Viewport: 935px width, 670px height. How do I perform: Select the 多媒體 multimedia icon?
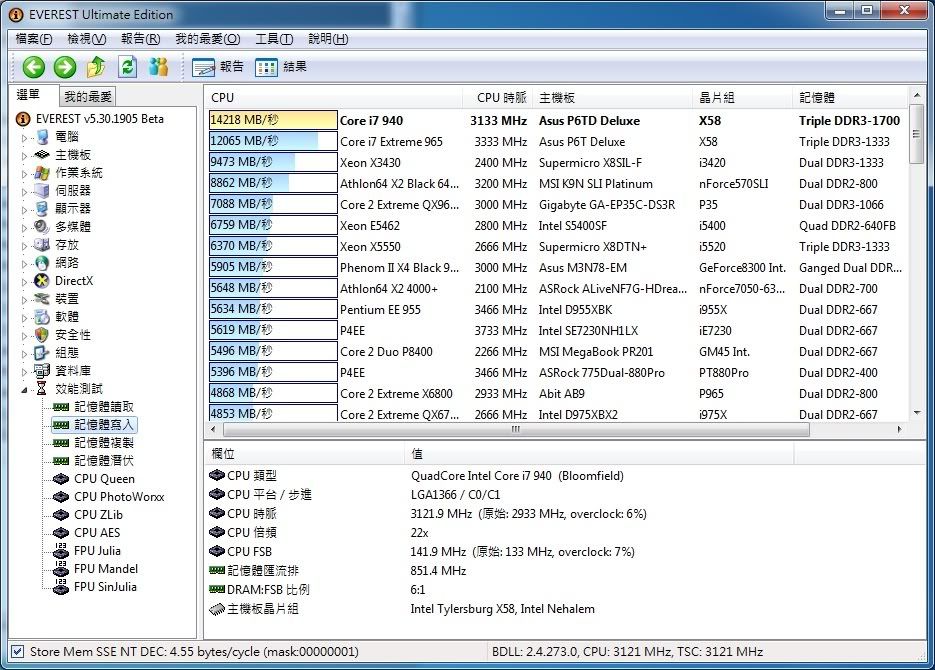(42, 227)
